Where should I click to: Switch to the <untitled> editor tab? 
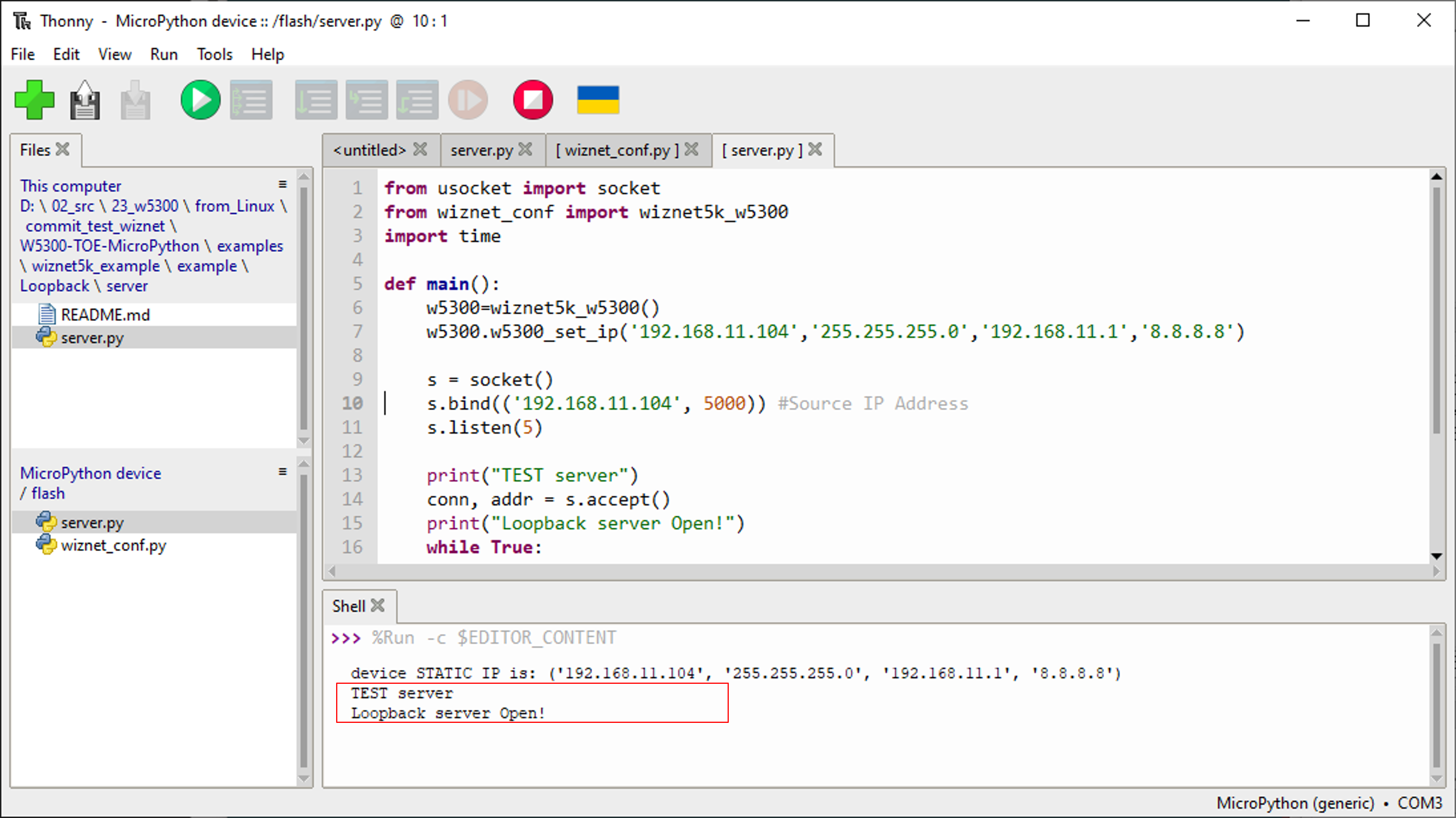tap(369, 150)
